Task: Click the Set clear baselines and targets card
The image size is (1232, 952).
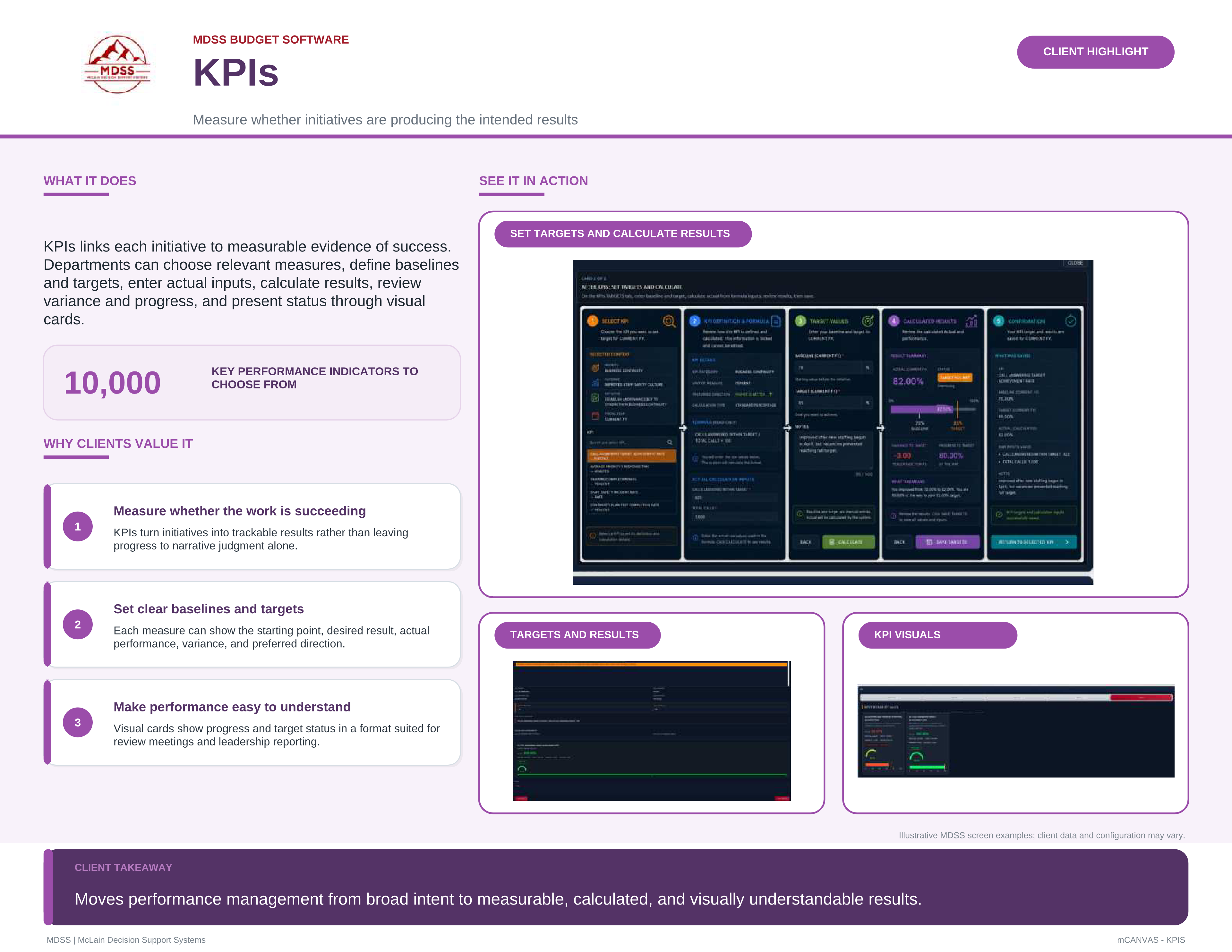Action: pos(252,625)
